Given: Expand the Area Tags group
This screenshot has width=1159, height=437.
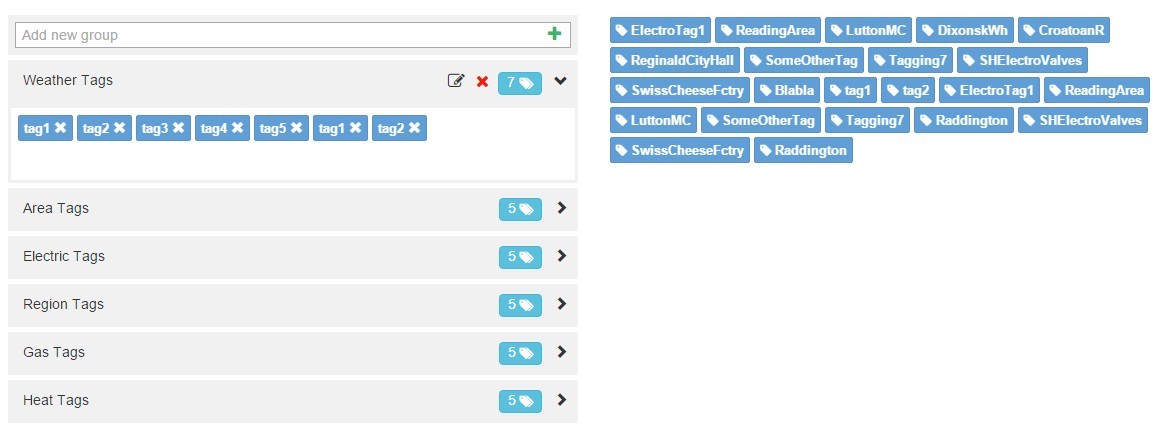Looking at the screenshot, I should 561,208.
